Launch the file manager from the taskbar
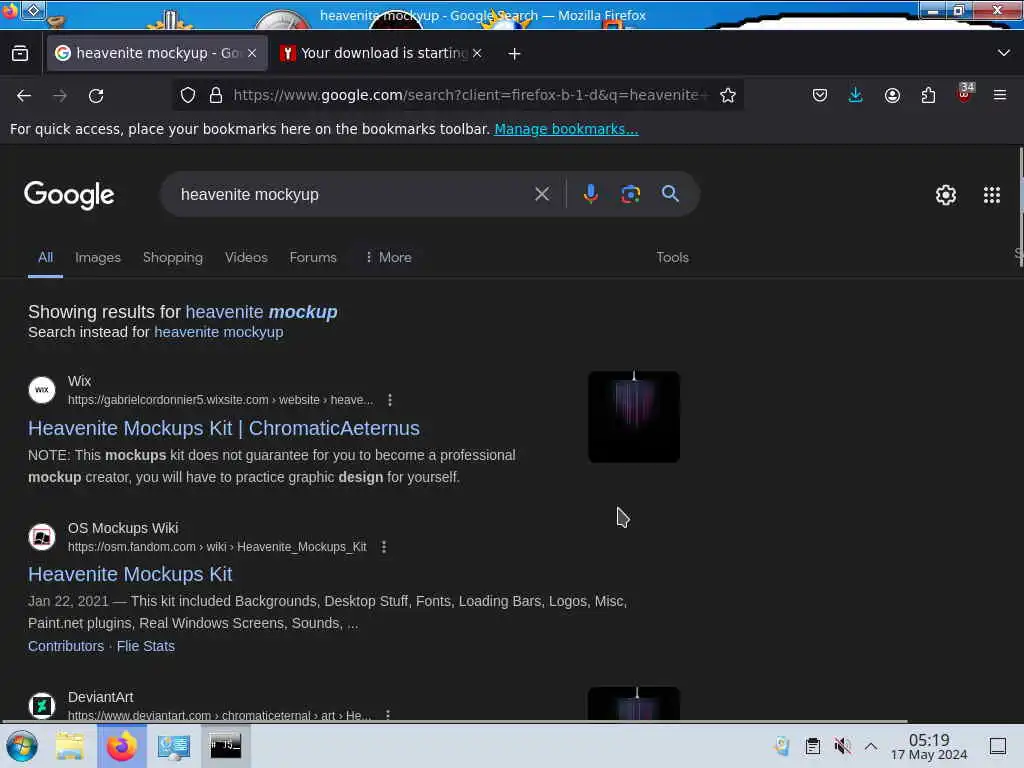 coord(70,746)
